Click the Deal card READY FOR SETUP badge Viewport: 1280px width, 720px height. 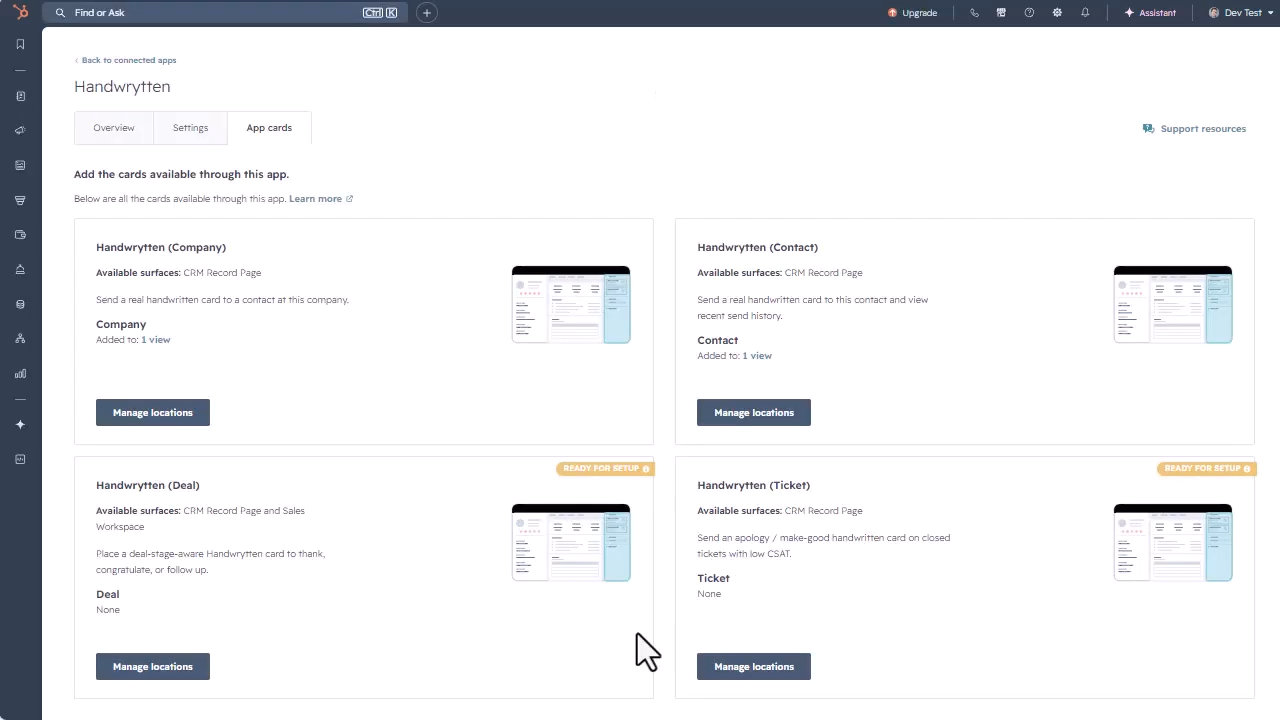606,469
